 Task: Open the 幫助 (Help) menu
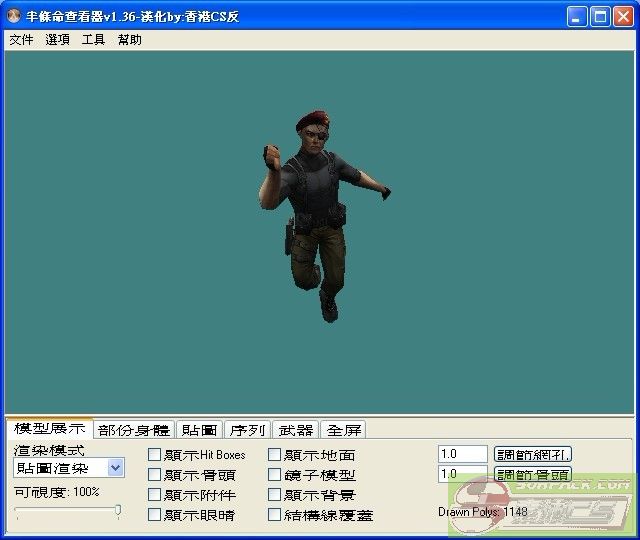coord(129,40)
